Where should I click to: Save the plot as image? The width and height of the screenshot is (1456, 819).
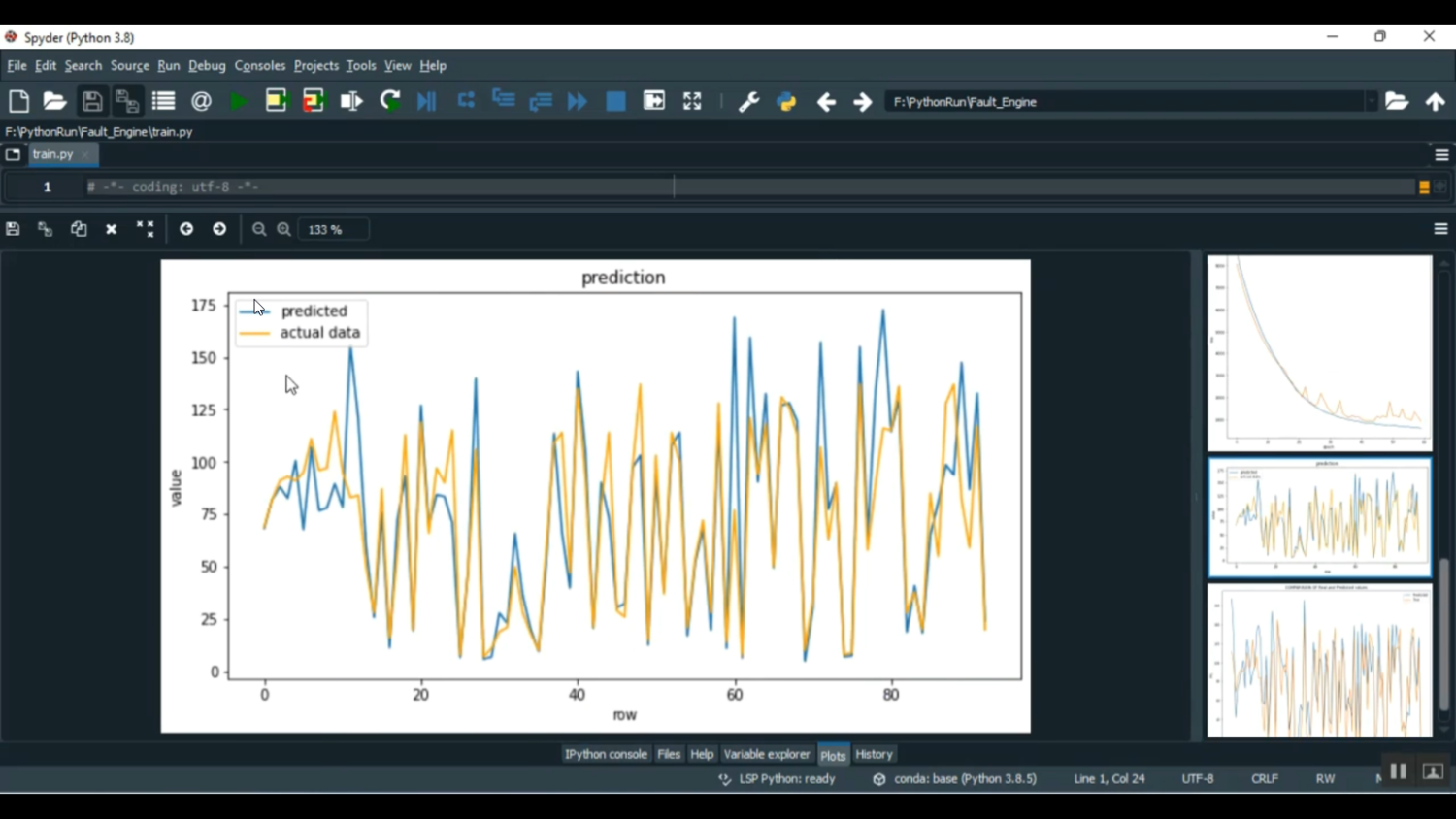click(x=13, y=229)
